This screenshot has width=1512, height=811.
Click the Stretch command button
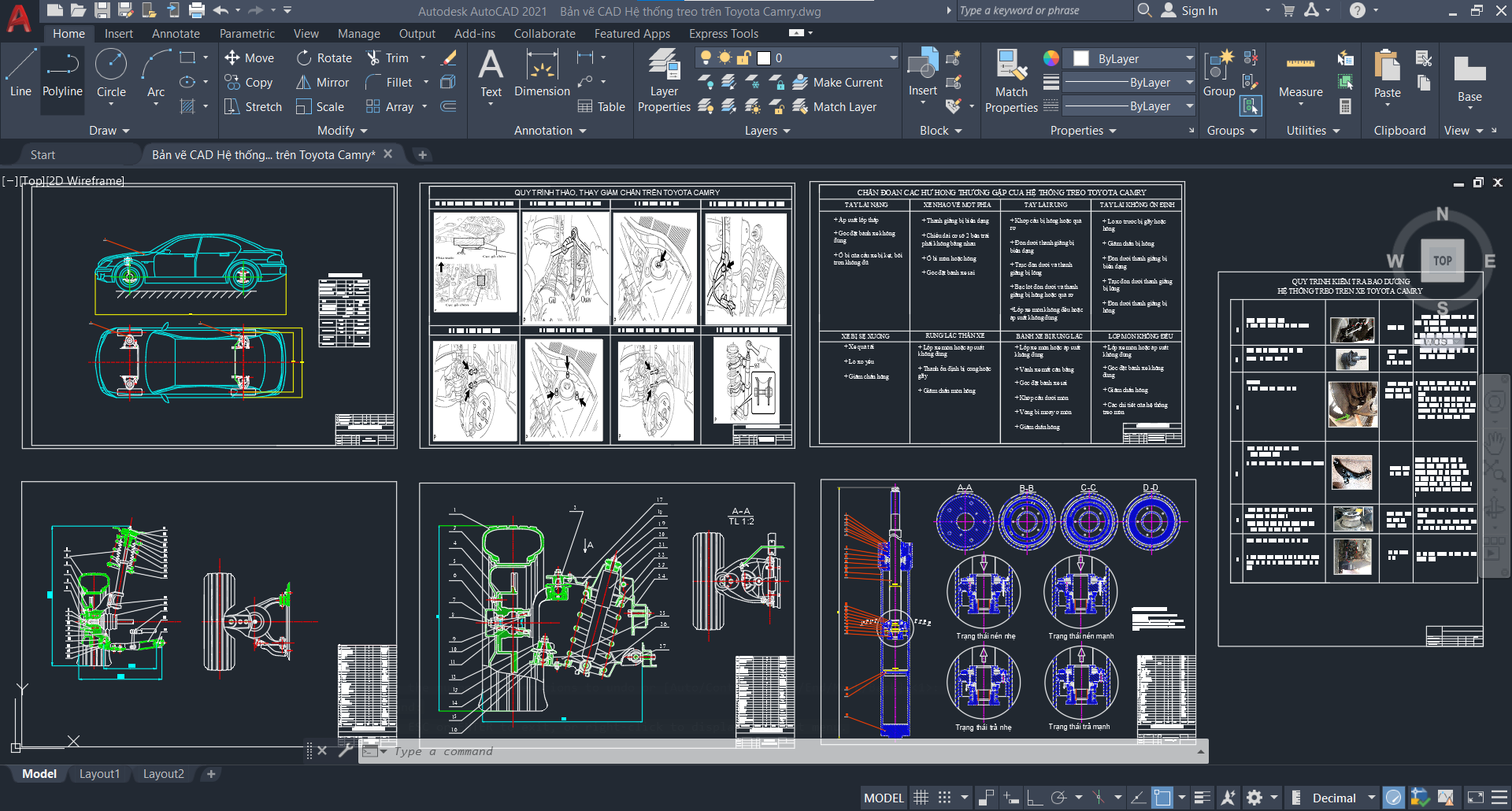pos(253,106)
